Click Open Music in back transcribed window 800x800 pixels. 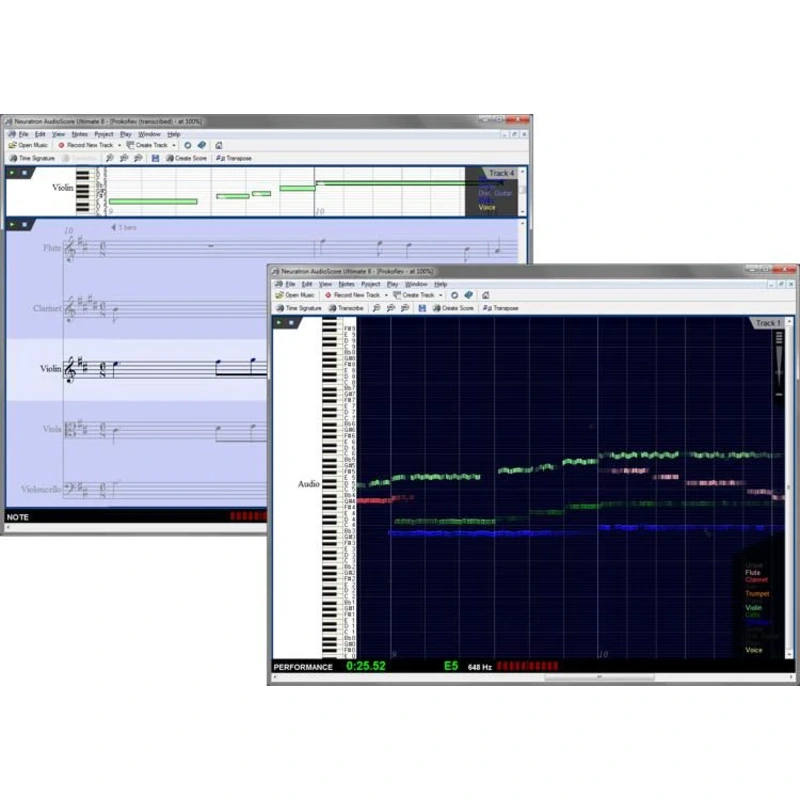tap(32, 145)
